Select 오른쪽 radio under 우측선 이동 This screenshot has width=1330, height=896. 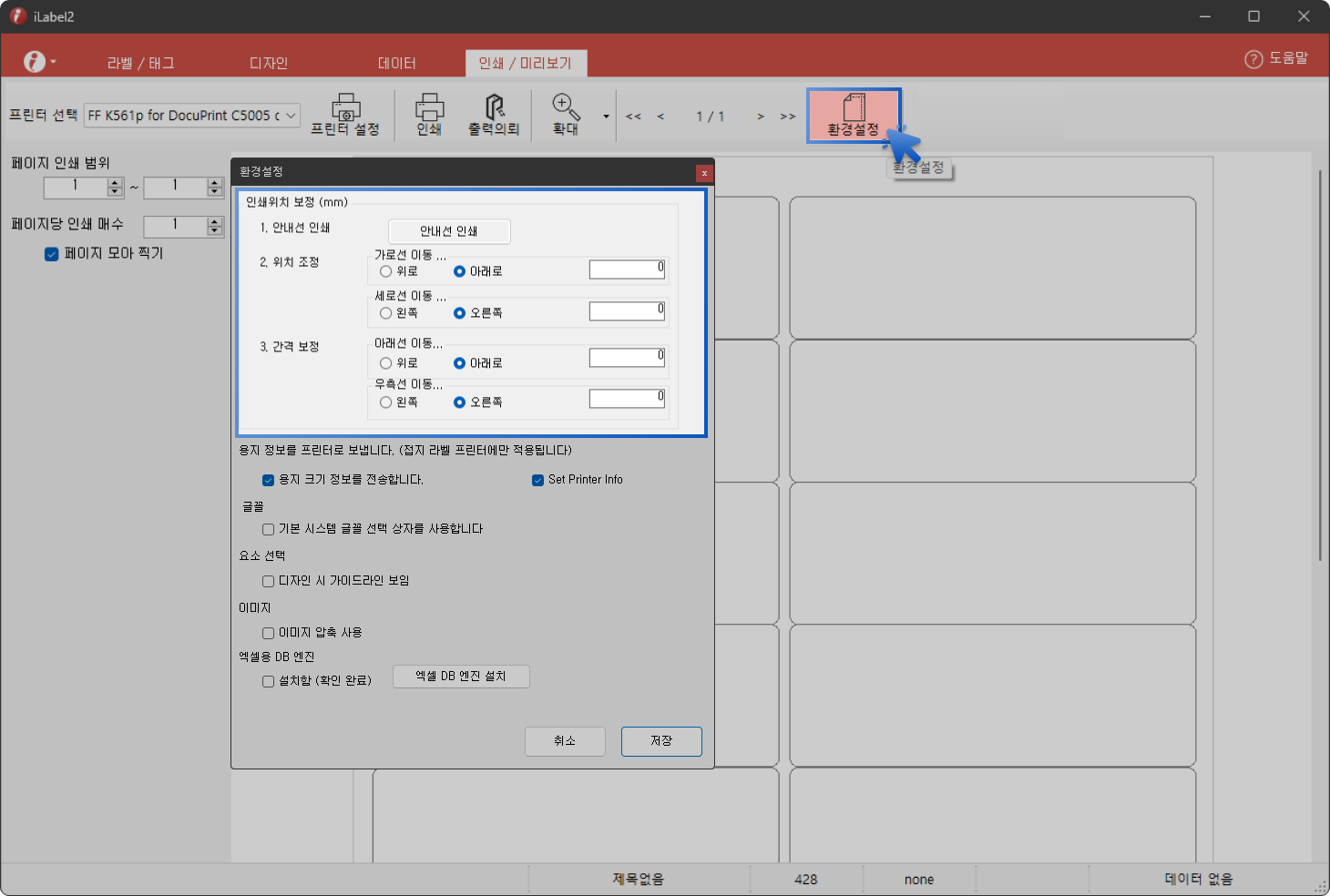point(460,402)
